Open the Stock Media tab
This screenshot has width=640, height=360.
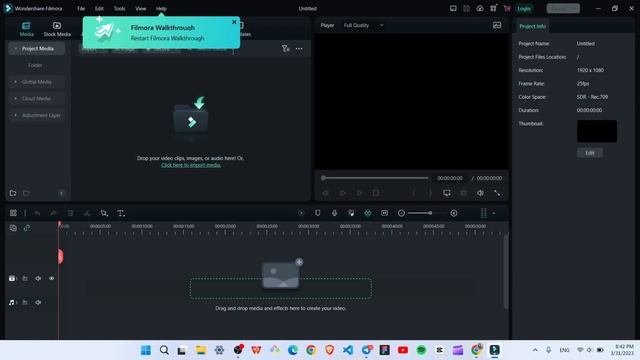[57, 29]
